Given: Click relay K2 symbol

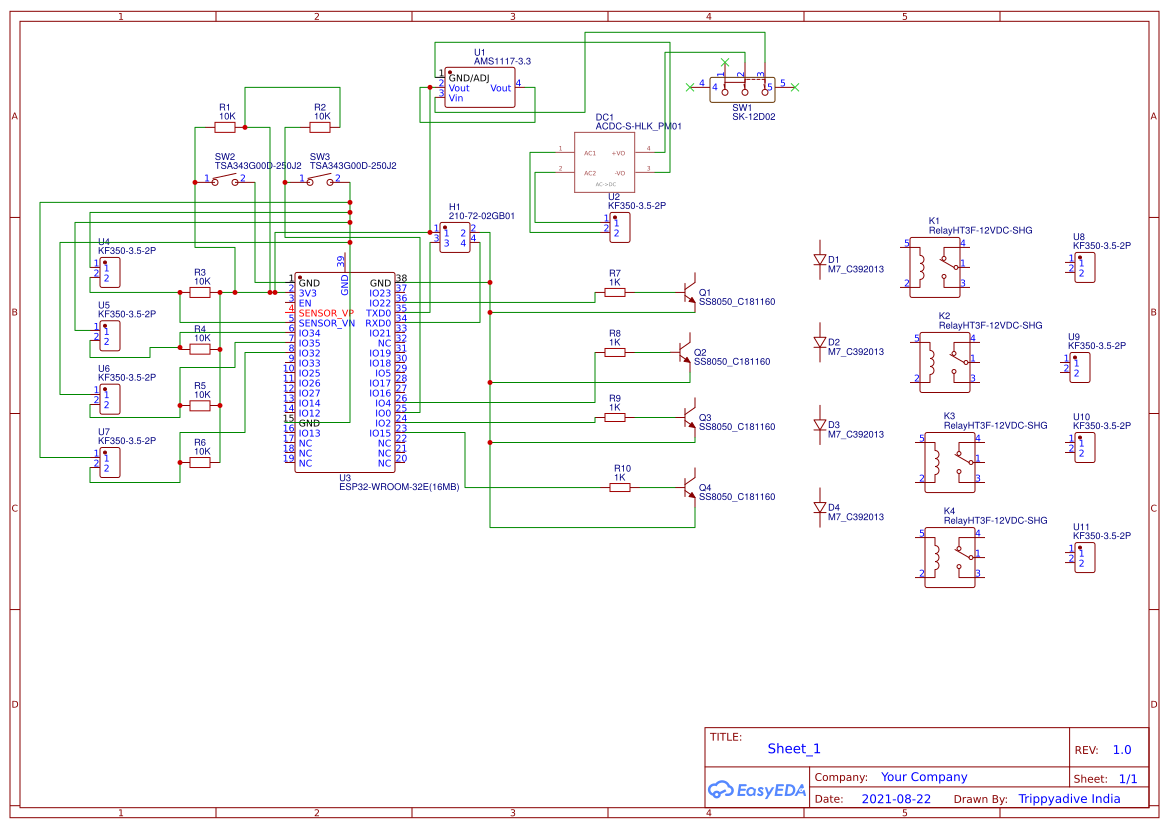Looking at the screenshot, I should click(x=945, y=362).
